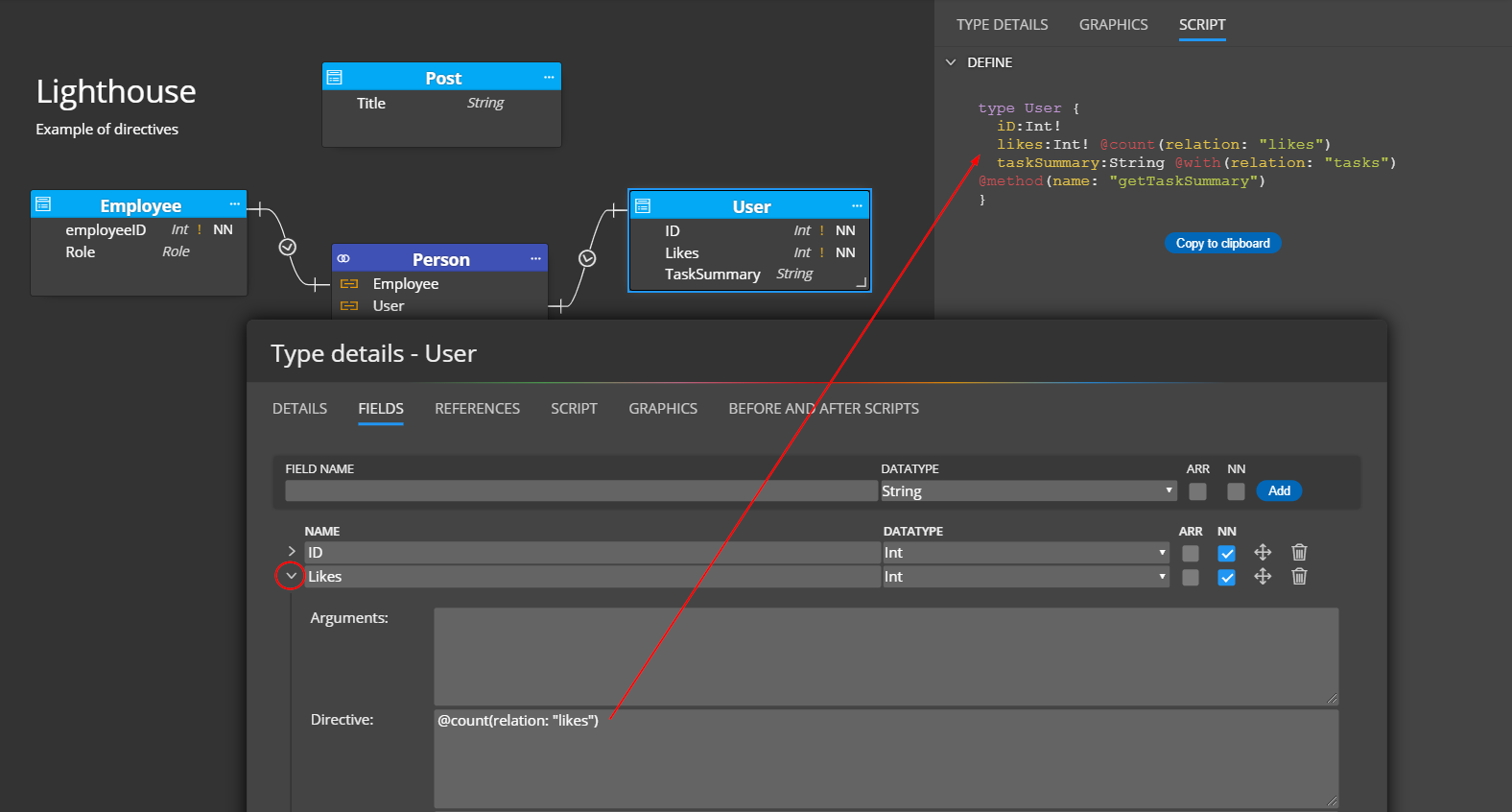
Task: Click the Directive textarea resize grip
Action: [1333, 800]
